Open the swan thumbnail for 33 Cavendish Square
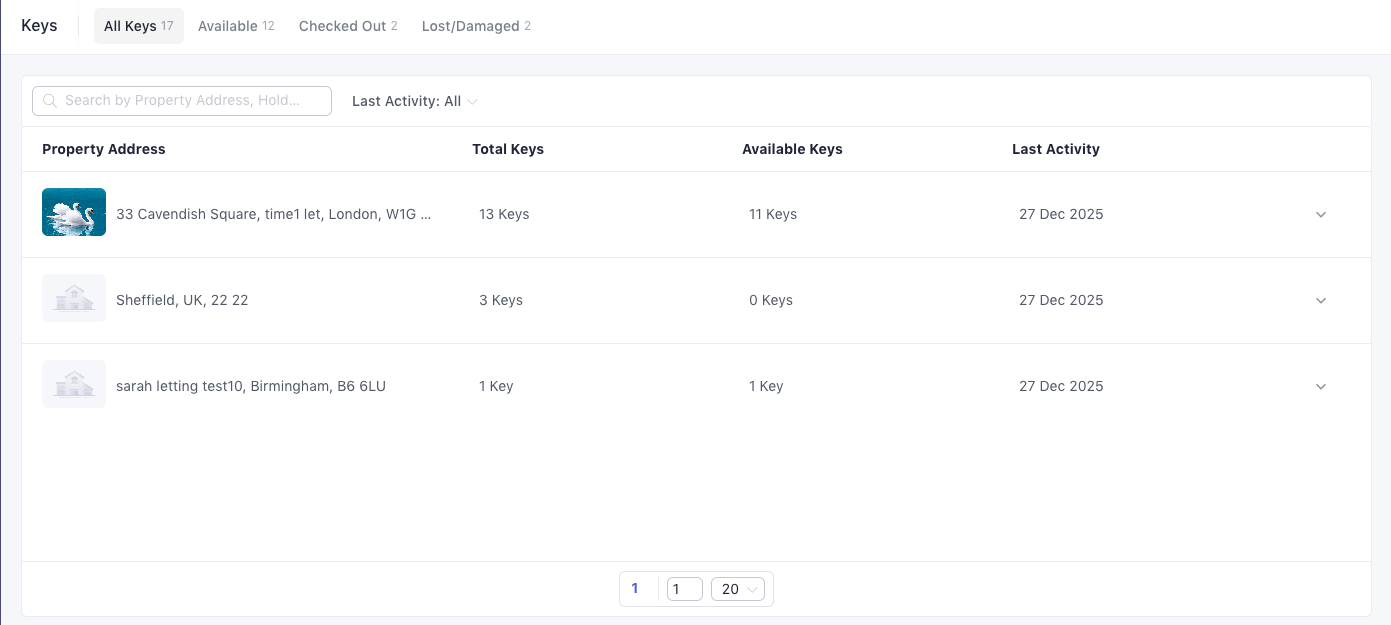 (74, 212)
